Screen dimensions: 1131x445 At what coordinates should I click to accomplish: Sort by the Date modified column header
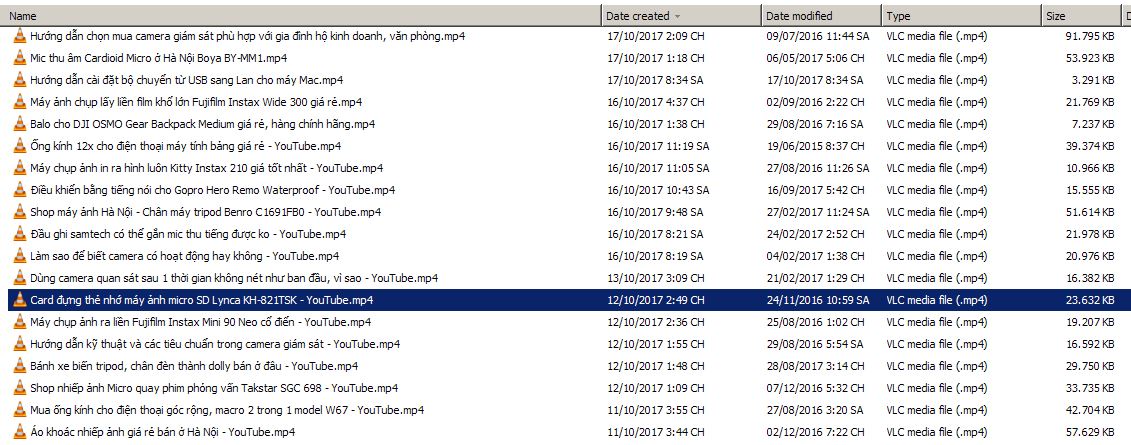point(821,15)
